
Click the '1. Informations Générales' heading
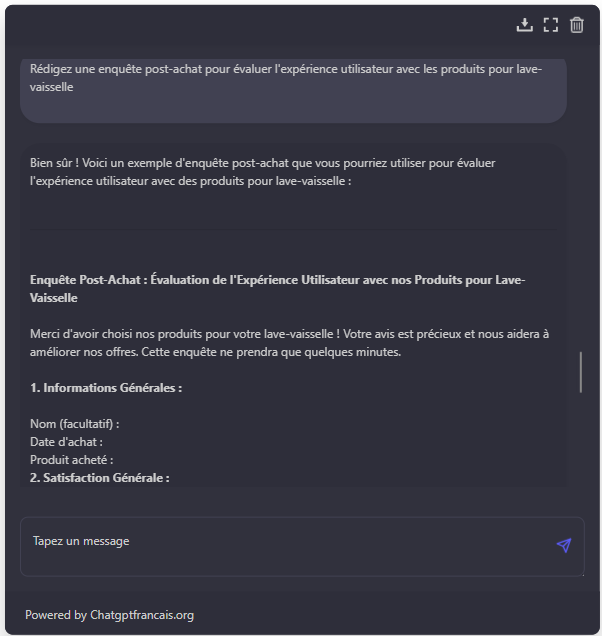(106, 388)
